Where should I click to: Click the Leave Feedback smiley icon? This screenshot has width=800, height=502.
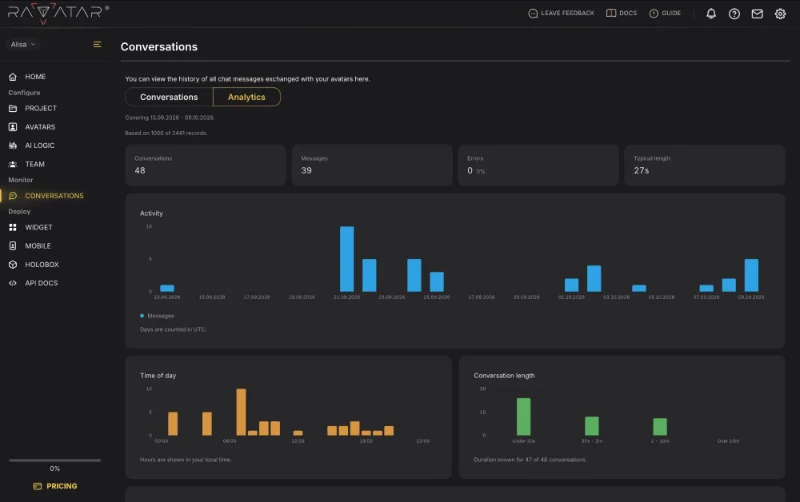tap(533, 13)
